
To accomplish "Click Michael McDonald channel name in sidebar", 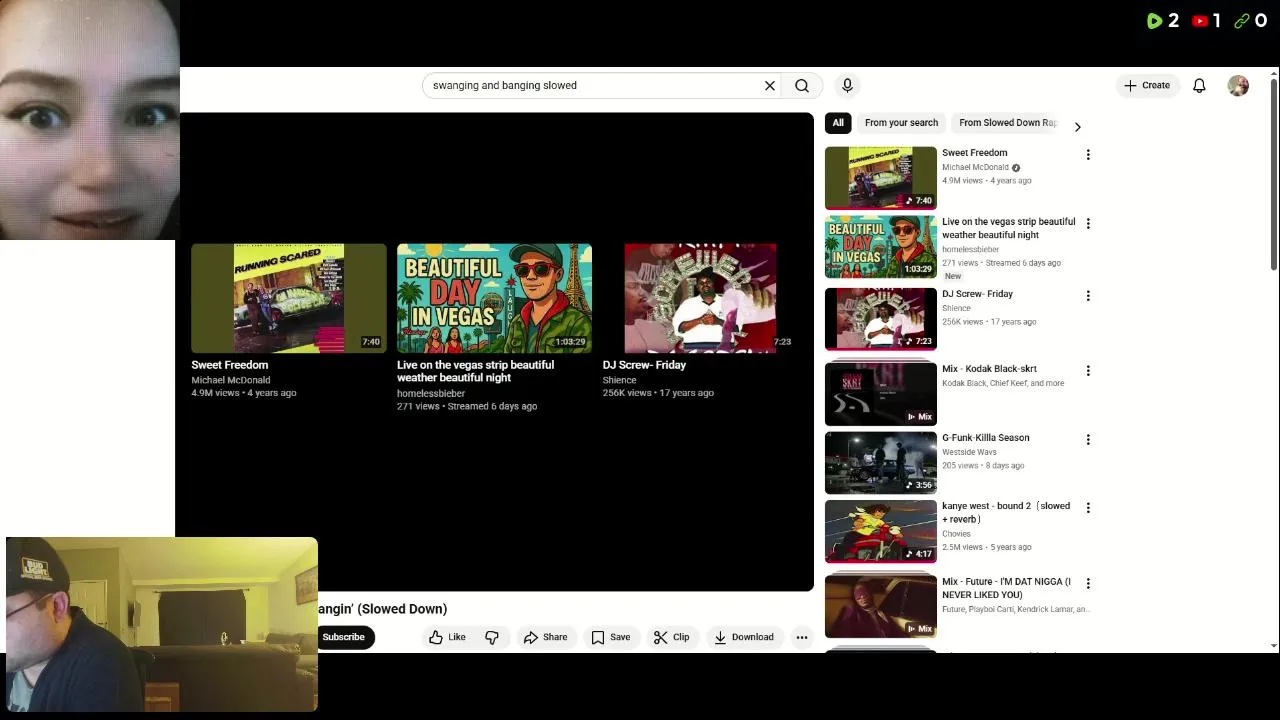I will 975,168.
